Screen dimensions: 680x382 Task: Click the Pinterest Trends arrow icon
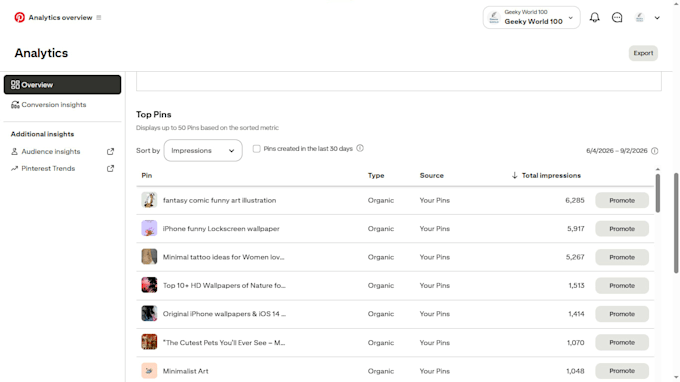pos(14,168)
